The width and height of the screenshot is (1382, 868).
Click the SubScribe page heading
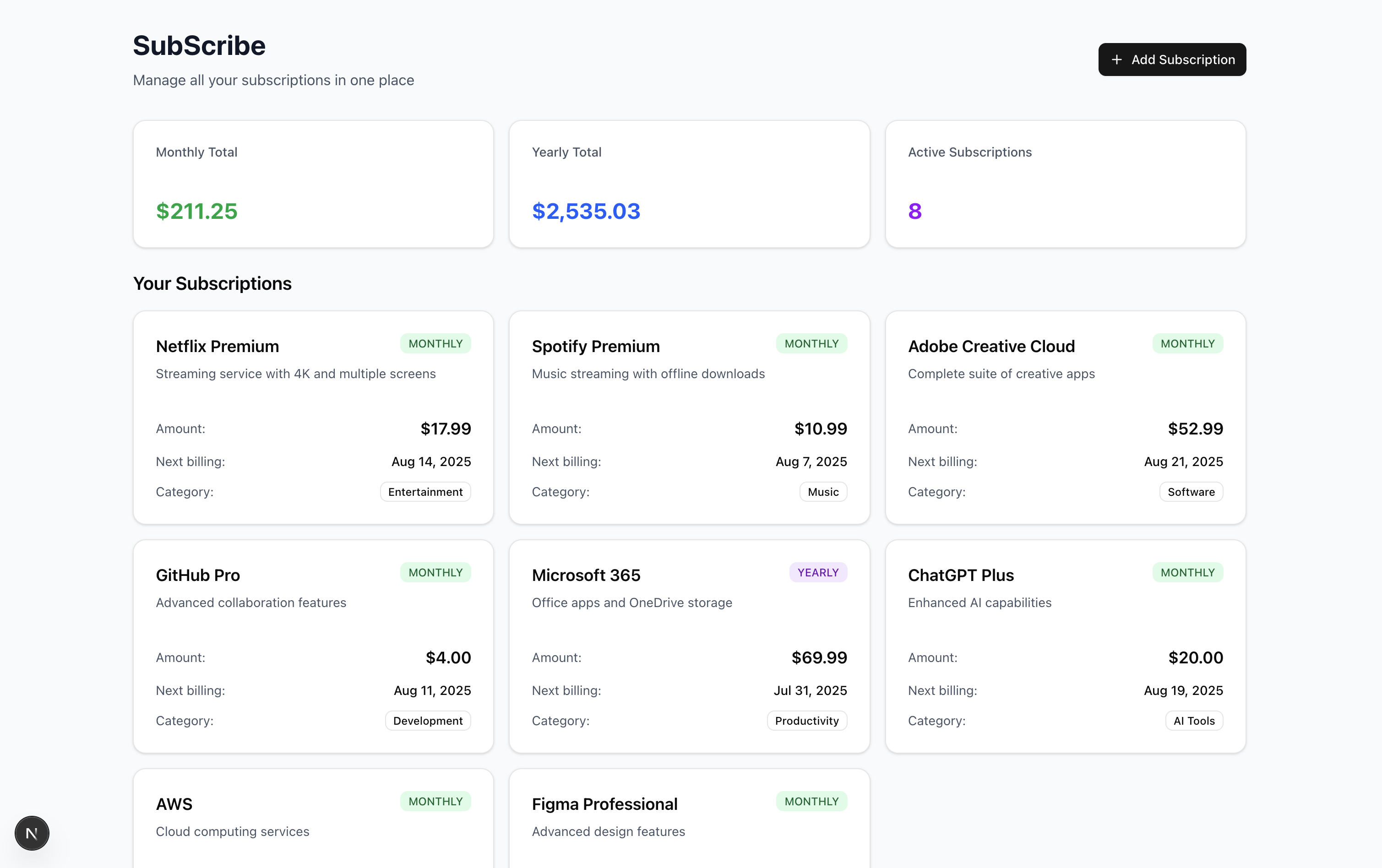click(x=199, y=46)
